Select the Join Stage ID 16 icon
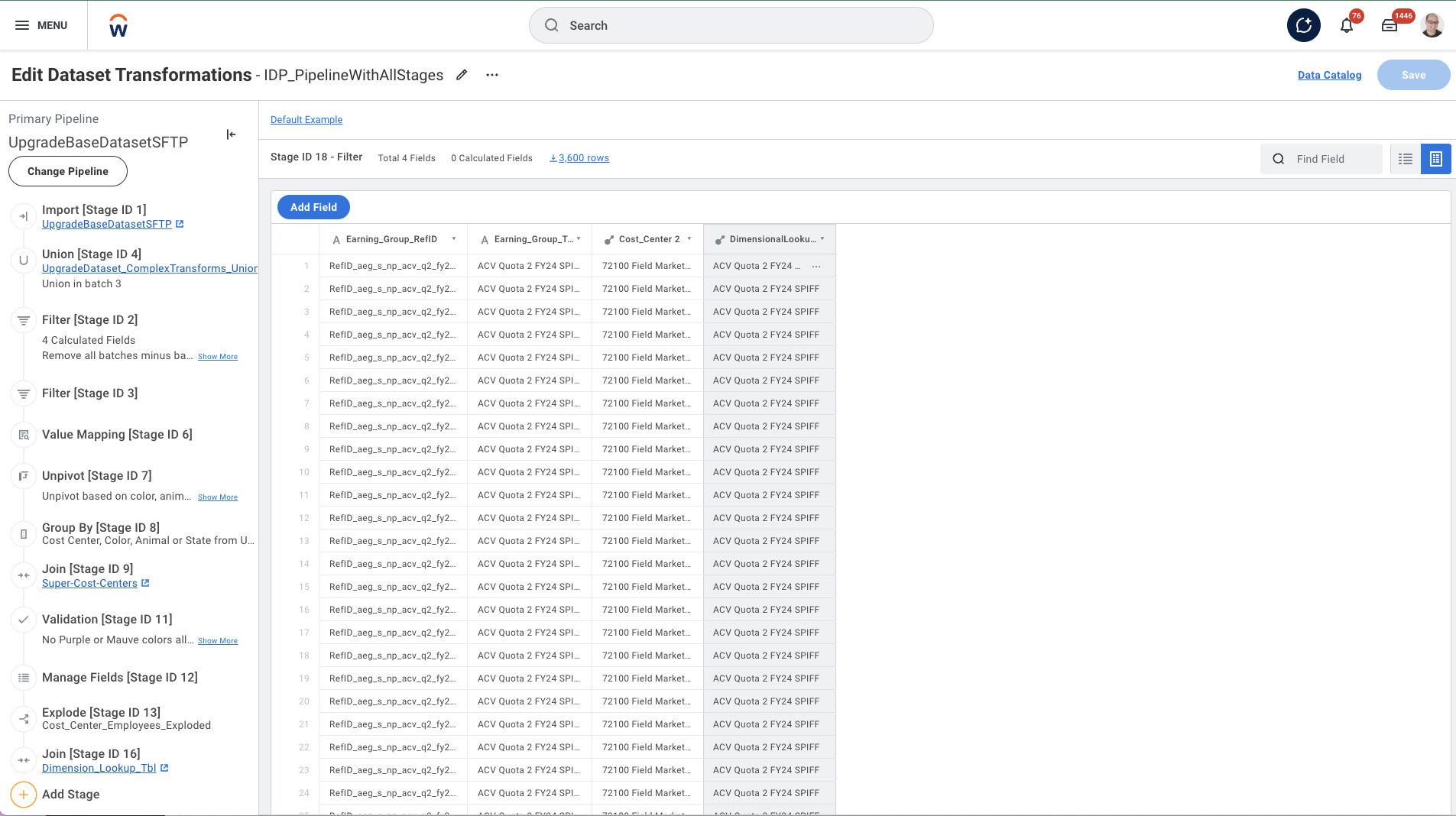 24,760
